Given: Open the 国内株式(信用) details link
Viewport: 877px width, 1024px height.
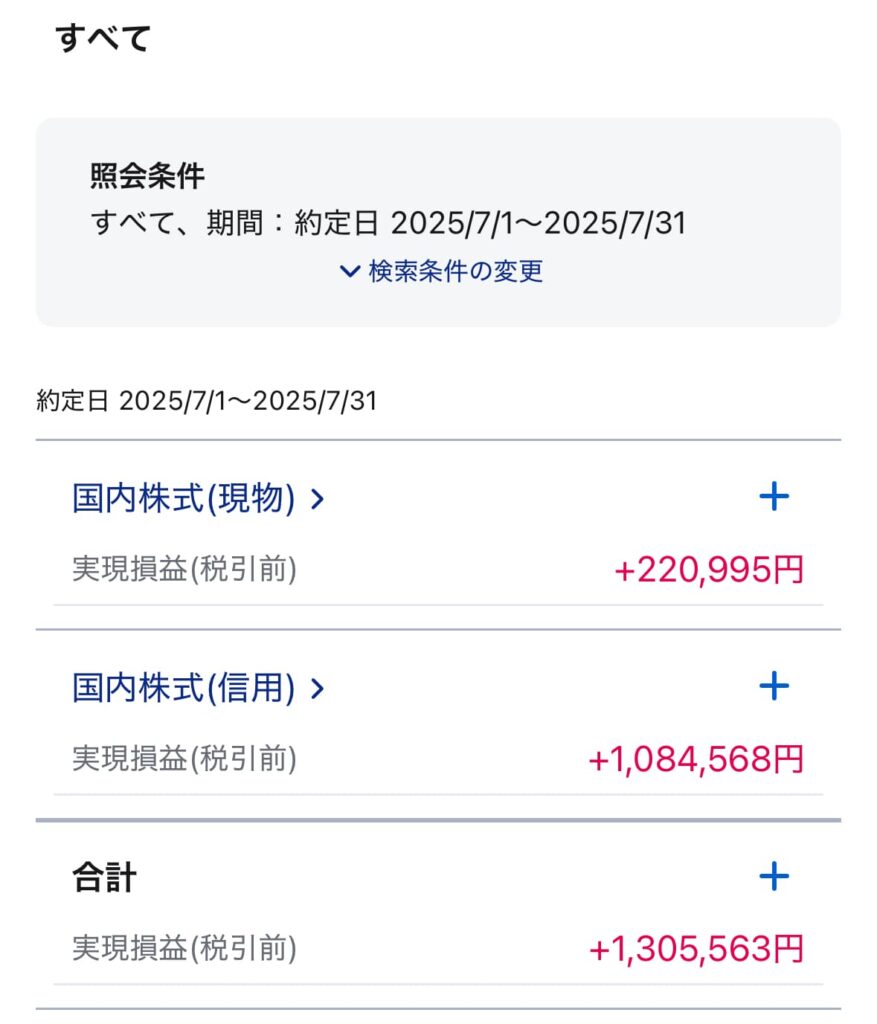Looking at the screenshot, I should (x=184, y=688).
